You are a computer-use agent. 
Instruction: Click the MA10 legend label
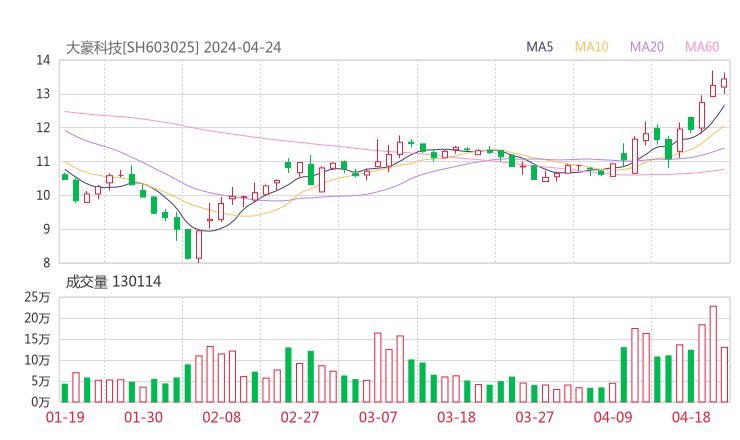point(591,47)
